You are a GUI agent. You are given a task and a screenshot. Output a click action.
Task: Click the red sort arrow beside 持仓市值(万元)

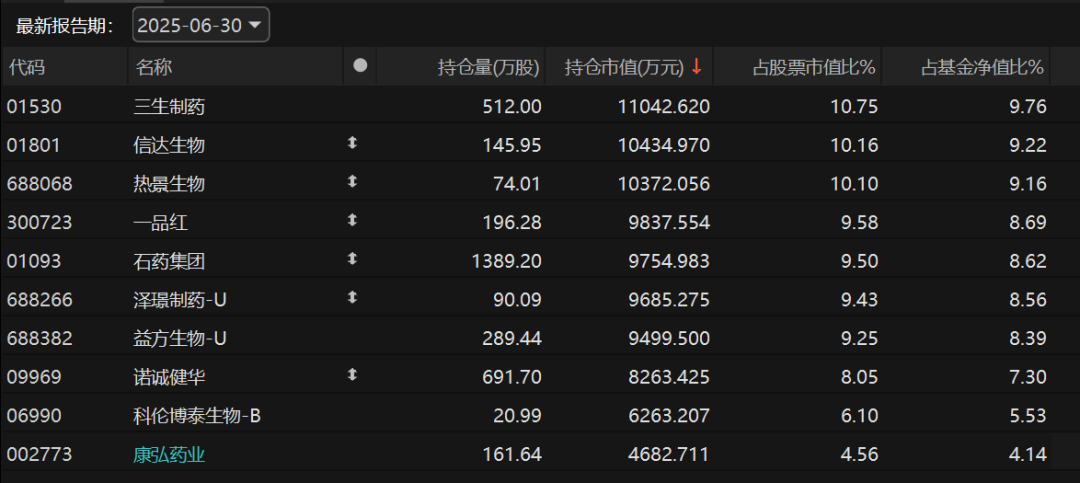[x=697, y=67]
